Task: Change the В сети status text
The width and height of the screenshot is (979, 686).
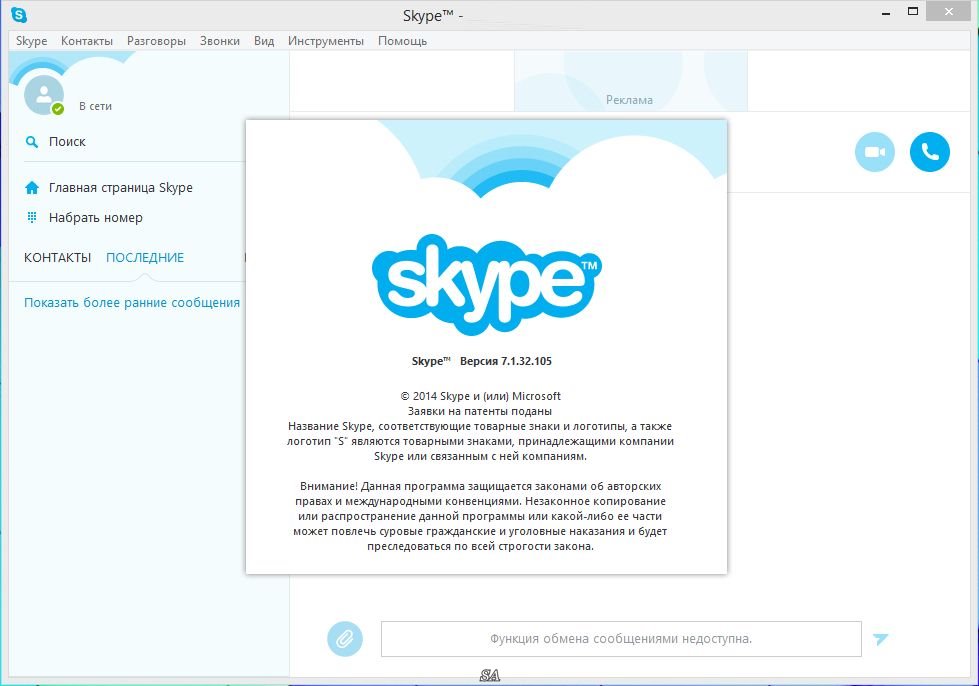Action: (96, 106)
